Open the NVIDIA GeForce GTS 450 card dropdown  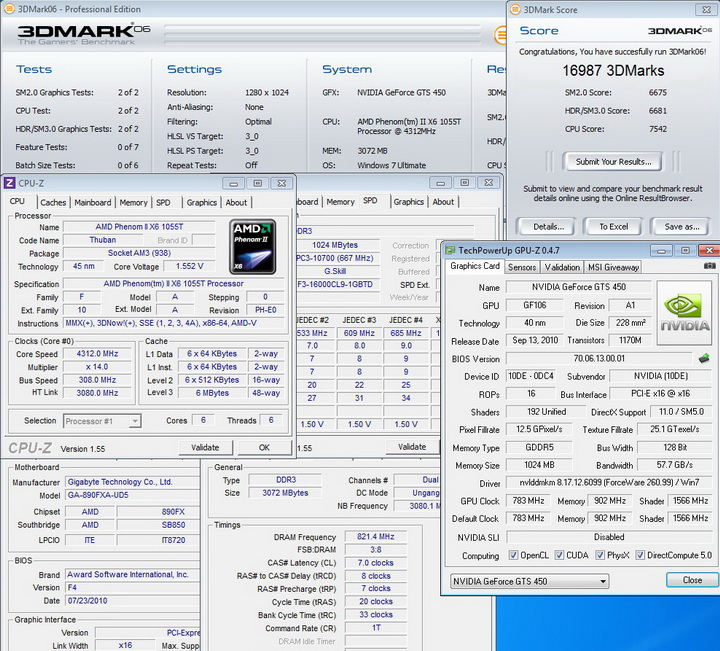pyautogui.click(x=529, y=581)
